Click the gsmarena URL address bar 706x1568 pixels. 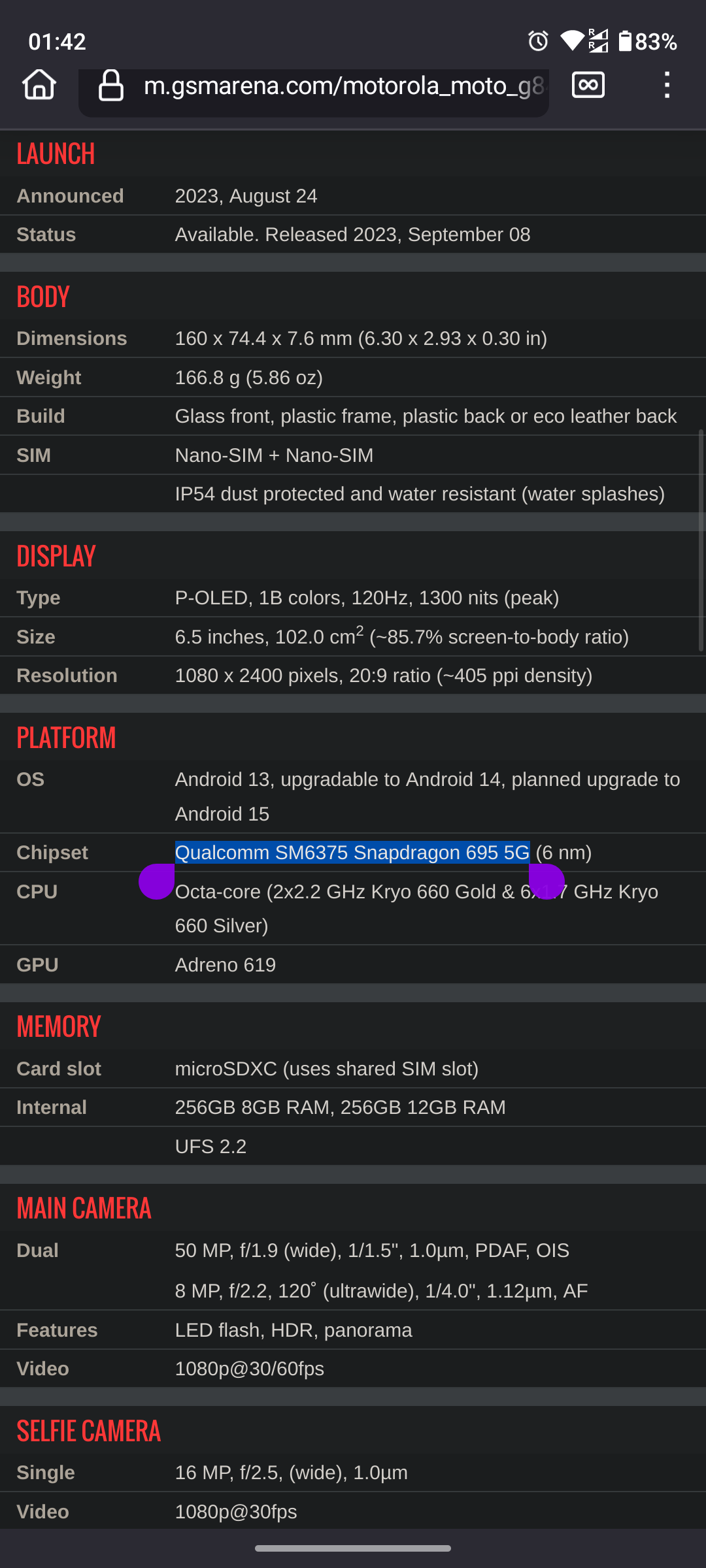coord(314,86)
